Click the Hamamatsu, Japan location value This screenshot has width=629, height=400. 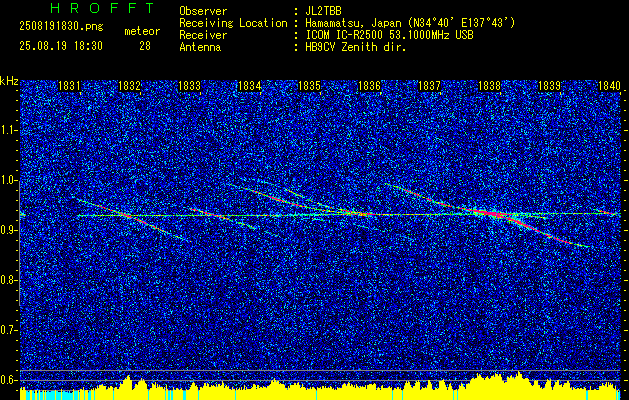[409, 23]
